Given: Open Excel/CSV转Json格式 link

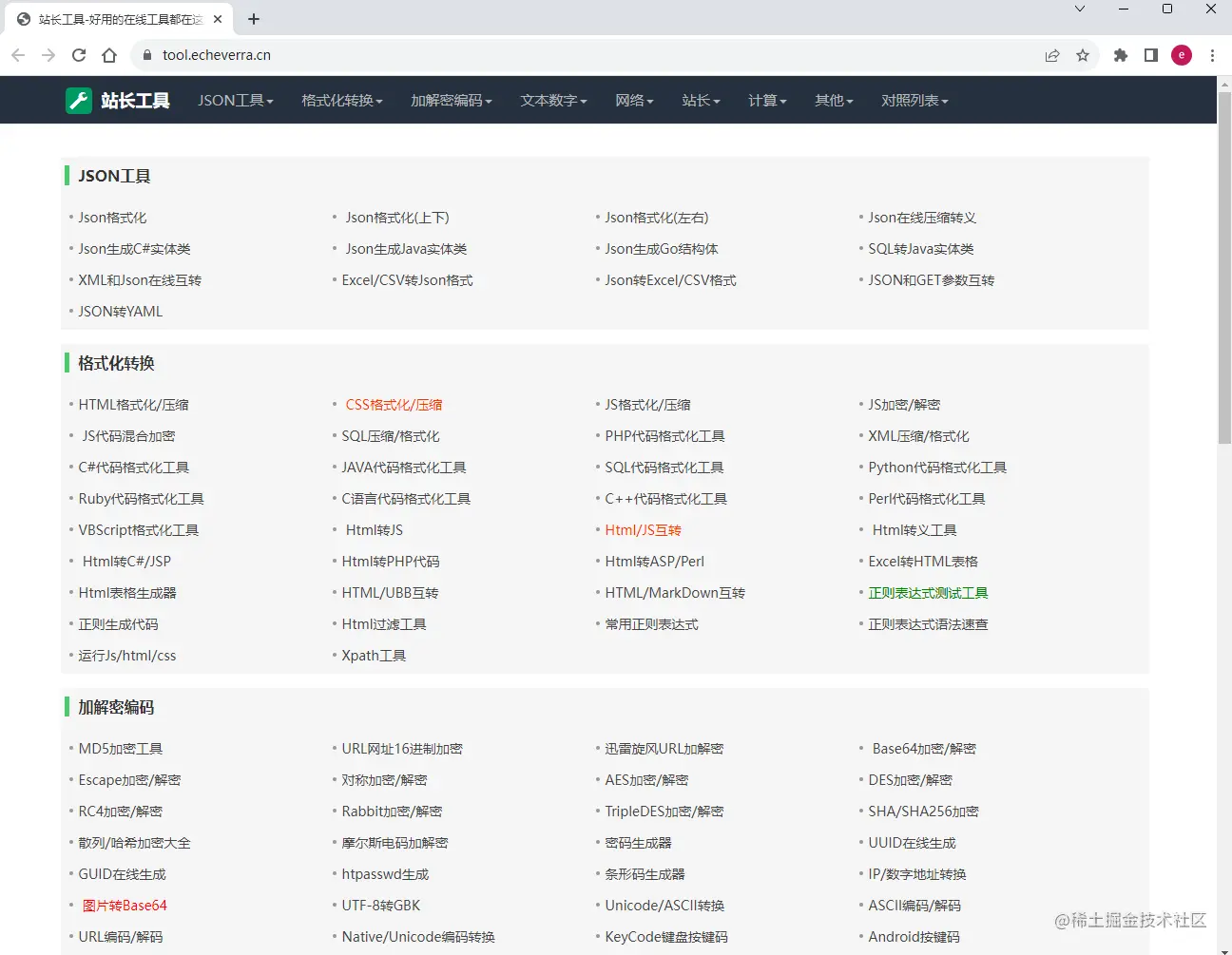Looking at the screenshot, I should tap(407, 280).
